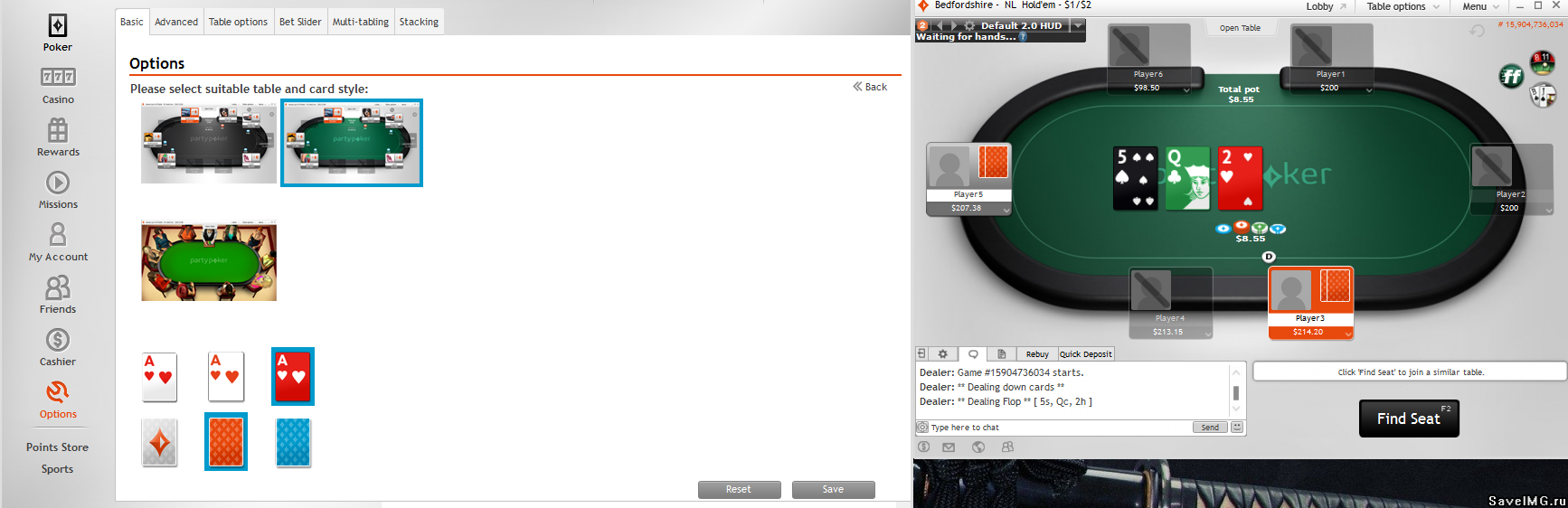Expand the HUD profile dropdown arrow
1568x508 pixels.
[1078, 25]
